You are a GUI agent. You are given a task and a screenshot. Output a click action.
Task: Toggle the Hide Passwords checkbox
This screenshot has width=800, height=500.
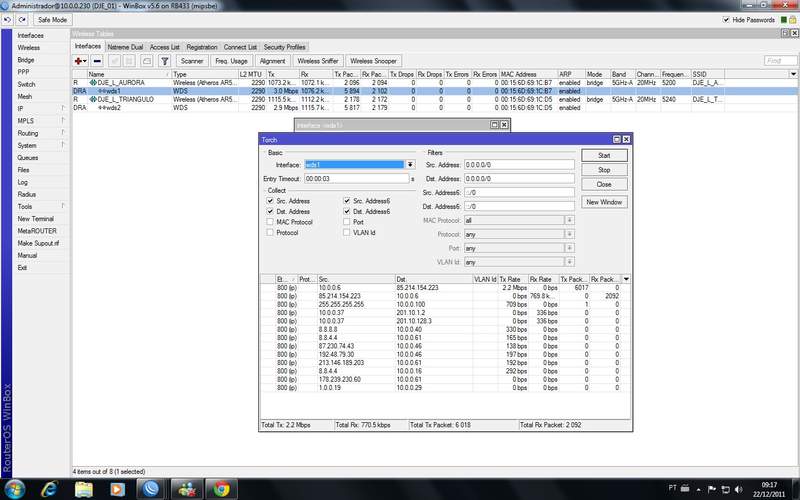click(x=728, y=20)
